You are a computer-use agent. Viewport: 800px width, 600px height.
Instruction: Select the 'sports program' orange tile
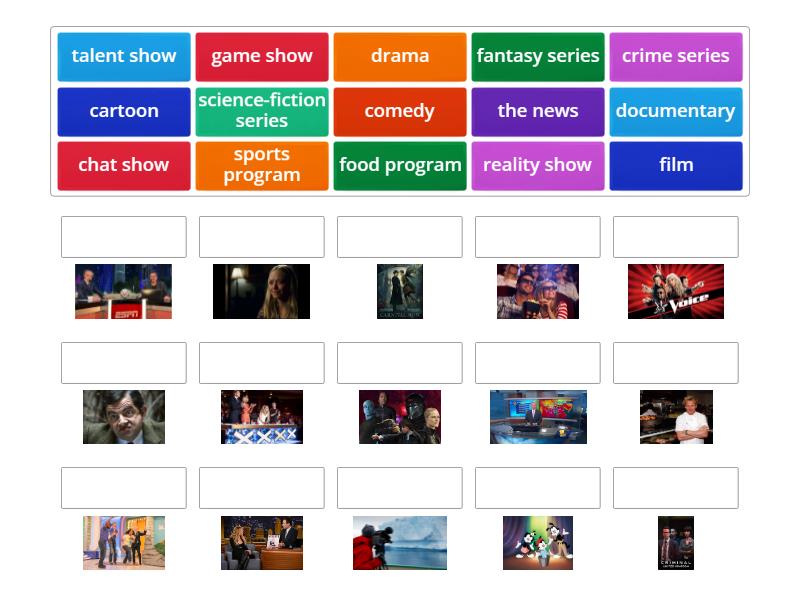(x=261, y=165)
